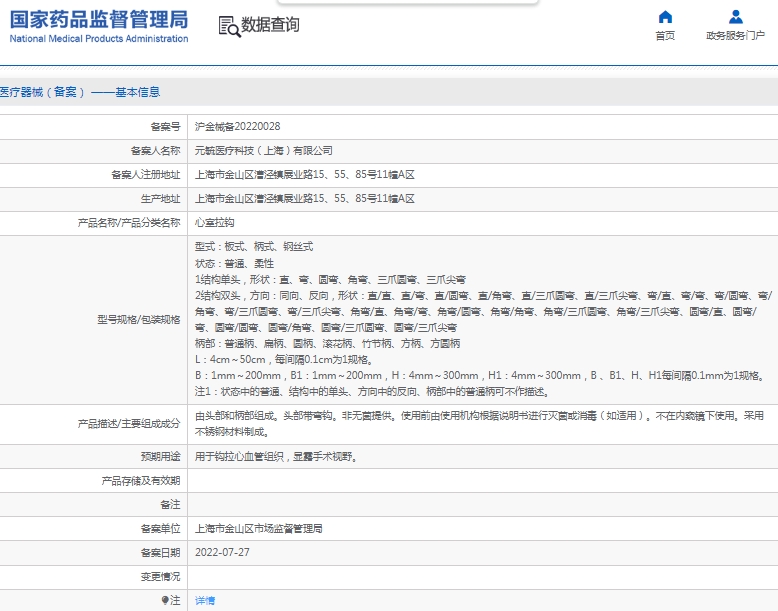Open the 详情 link
The height and width of the screenshot is (611, 778).
pyautogui.click(x=205, y=601)
